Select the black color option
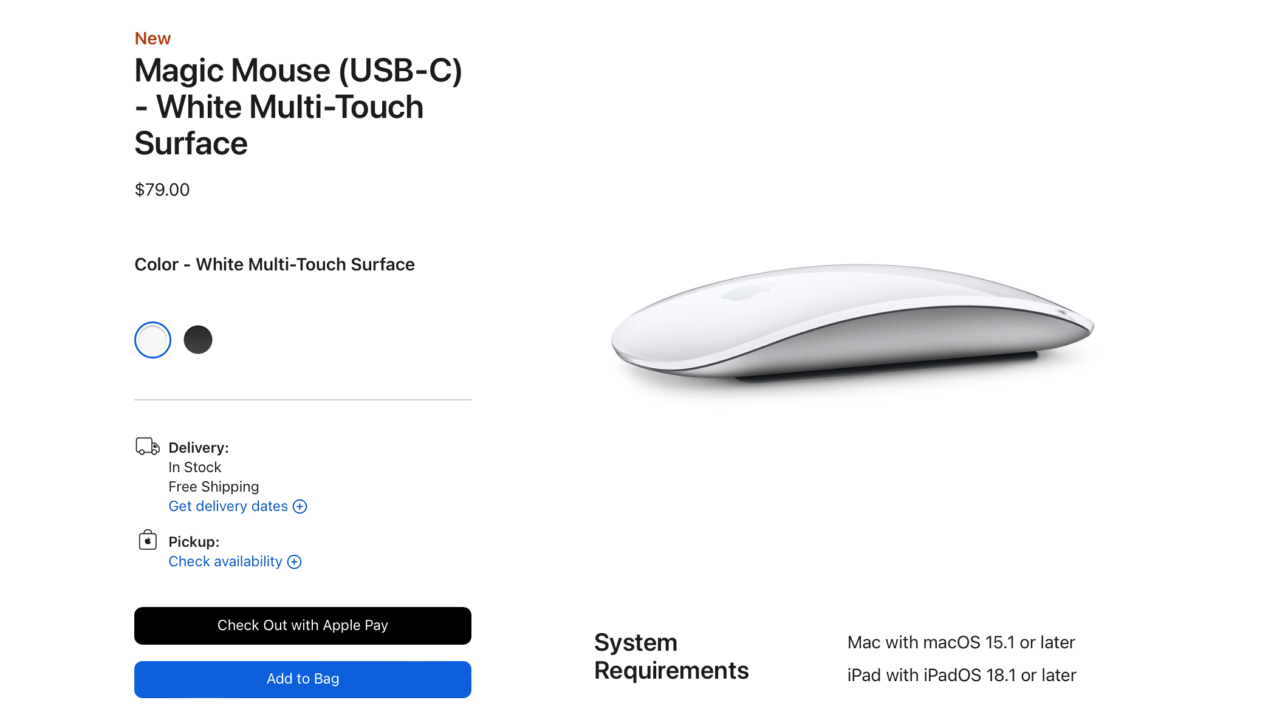1280x720 pixels. (198, 339)
